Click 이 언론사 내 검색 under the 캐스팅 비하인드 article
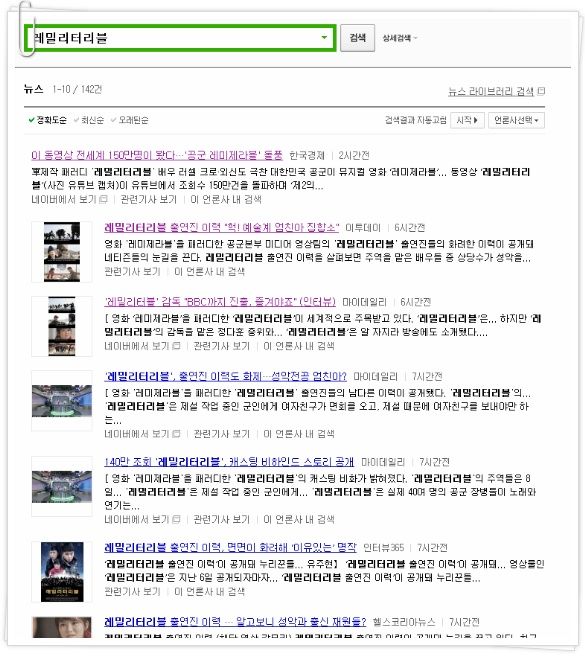This screenshot has width=585, height=656. click(x=299, y=520)
